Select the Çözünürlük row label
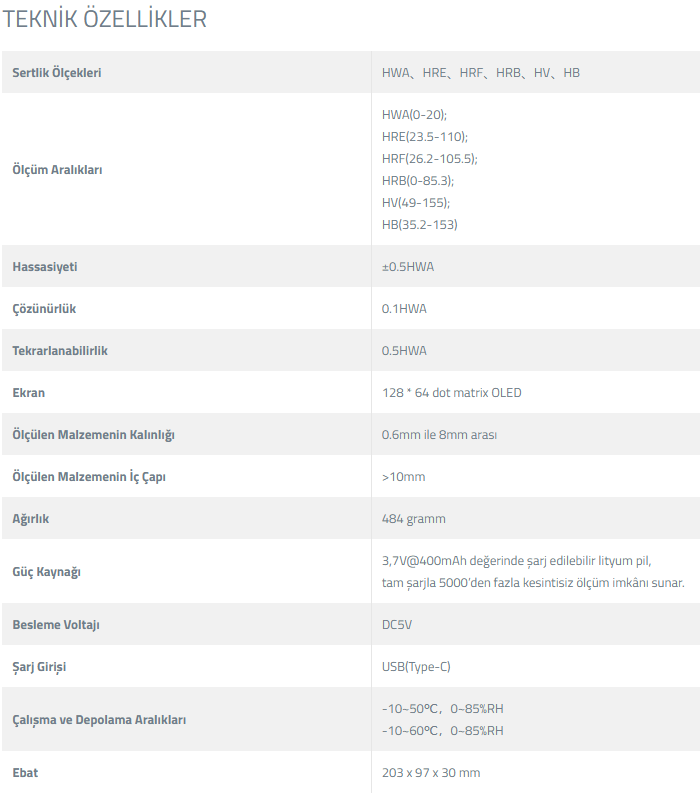 coord(44,309)
